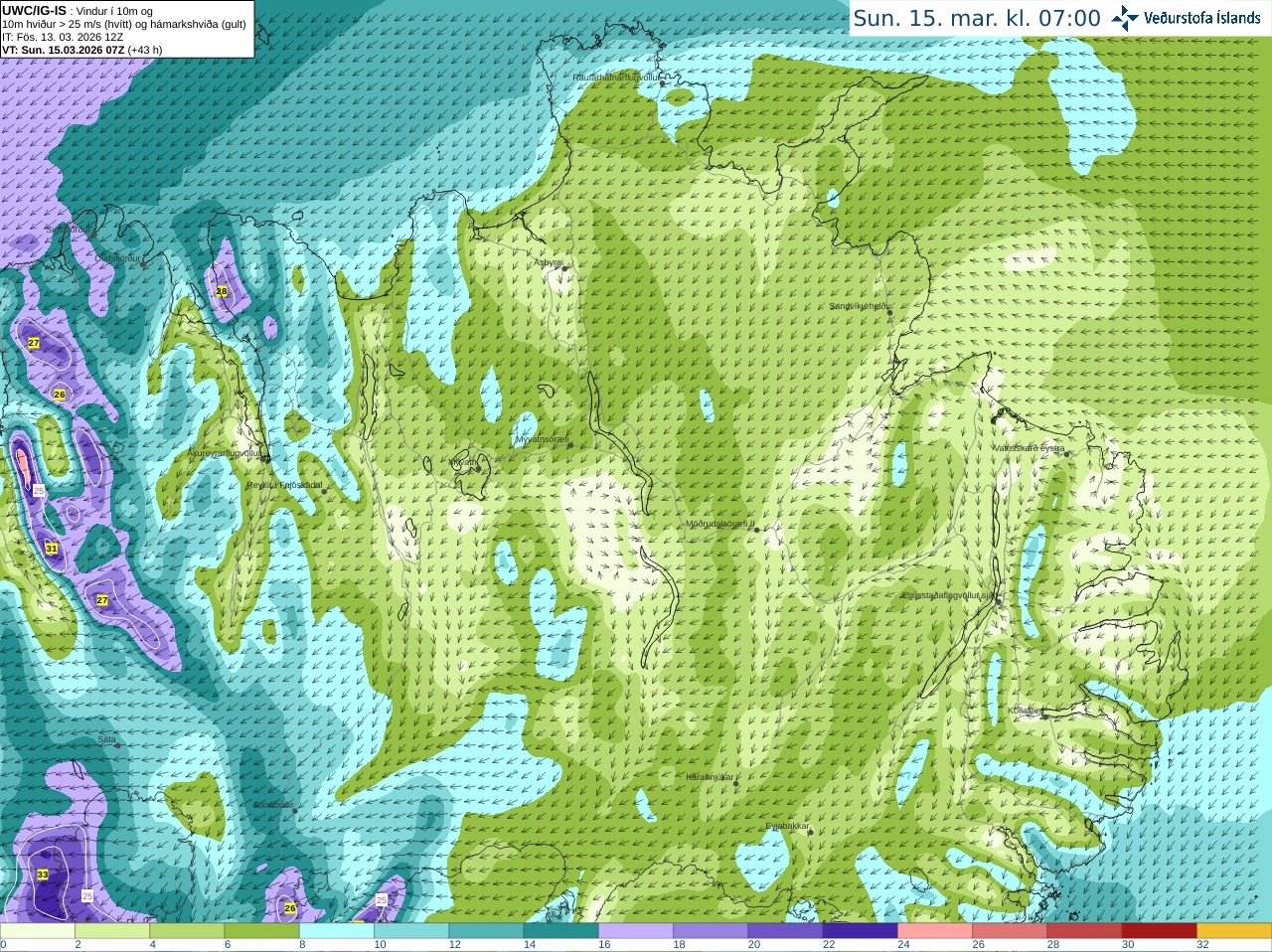Screen dimensions: 1272x952
Task: Click the 'UWC/IG-IS' model title
Action: (34, 11)
